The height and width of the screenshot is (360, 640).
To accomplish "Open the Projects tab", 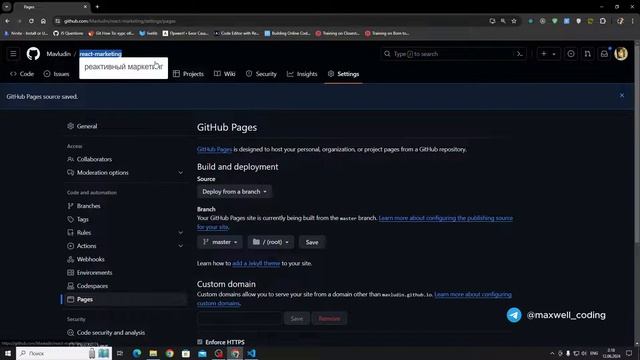I will [188, 74].
